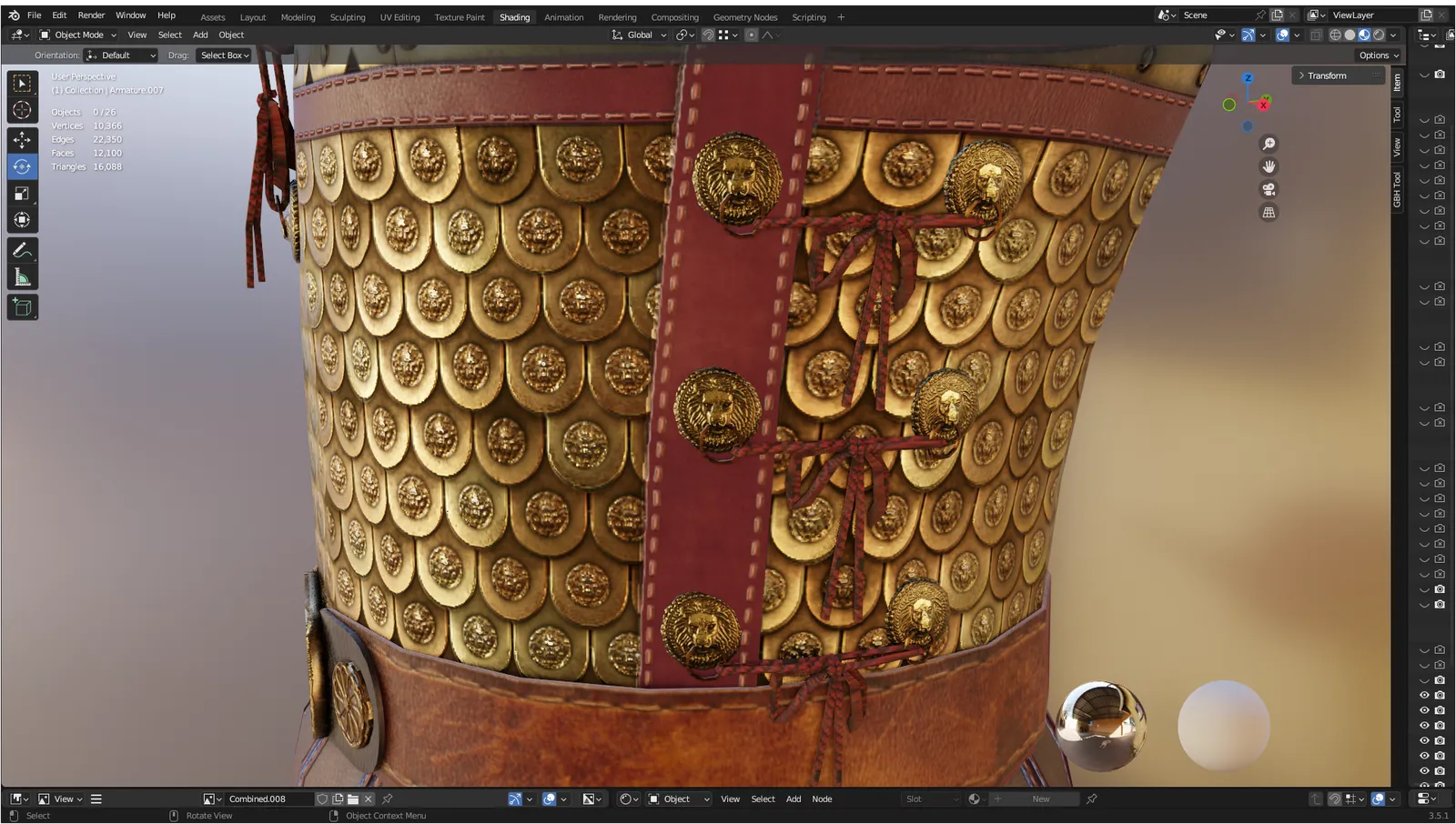The image size is (1456, 824).
Task: Choose the Annotate pencil tool
Action: tap(23, 250)
